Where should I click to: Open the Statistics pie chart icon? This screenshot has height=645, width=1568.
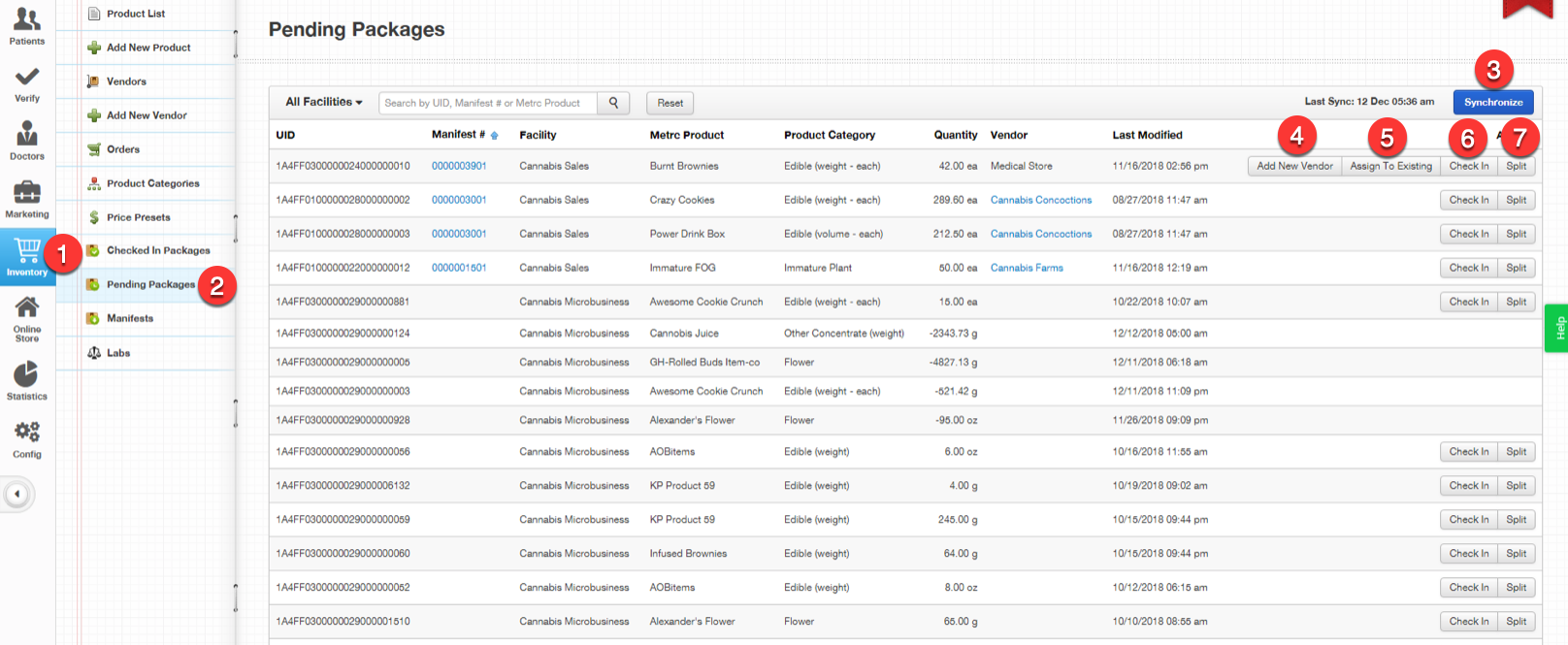[x=27, y=374]
